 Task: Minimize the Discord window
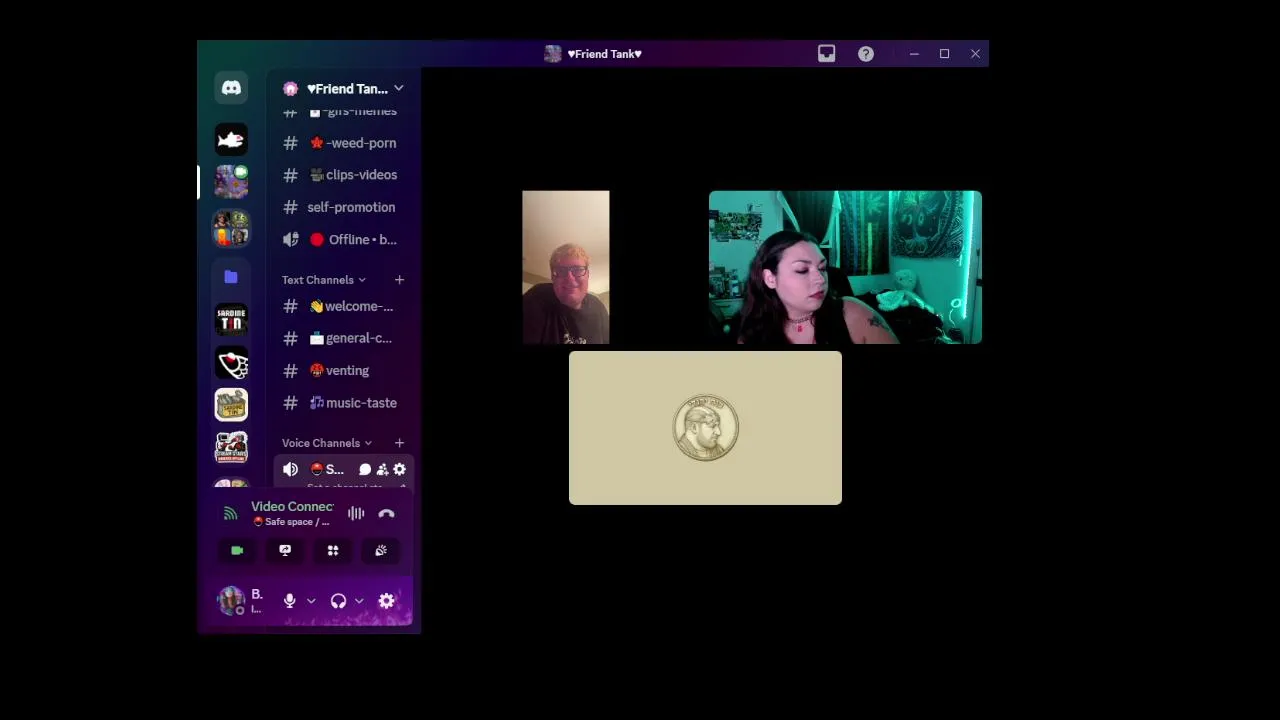[914, 54]
